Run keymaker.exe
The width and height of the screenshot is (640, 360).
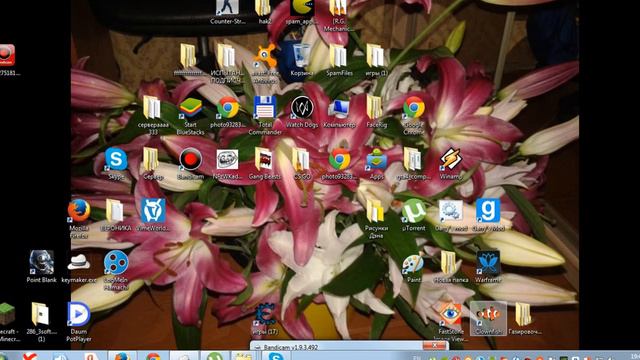(x=79, y=268)
